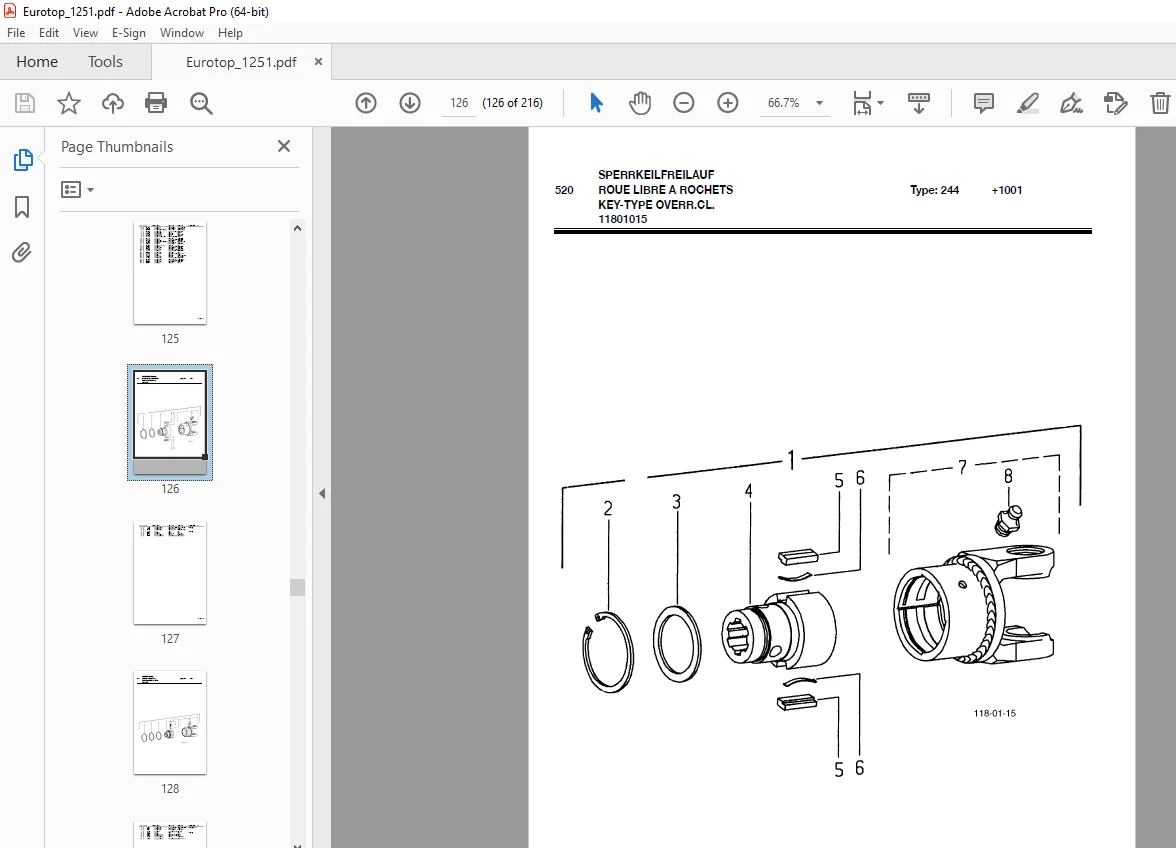Image resolution: width=1176 pixels, height=848 pixels.
Task: Open the thumbnails options dropdown menu
Action: click(77, 190)
